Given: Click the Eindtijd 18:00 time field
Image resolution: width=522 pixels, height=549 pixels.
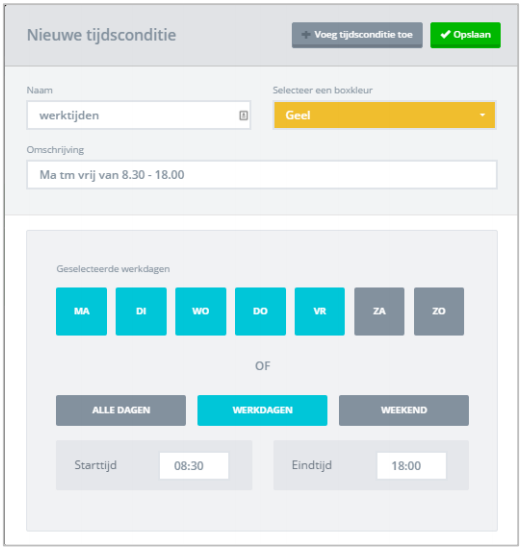Looking at the screenshot, I should (411, 466).
